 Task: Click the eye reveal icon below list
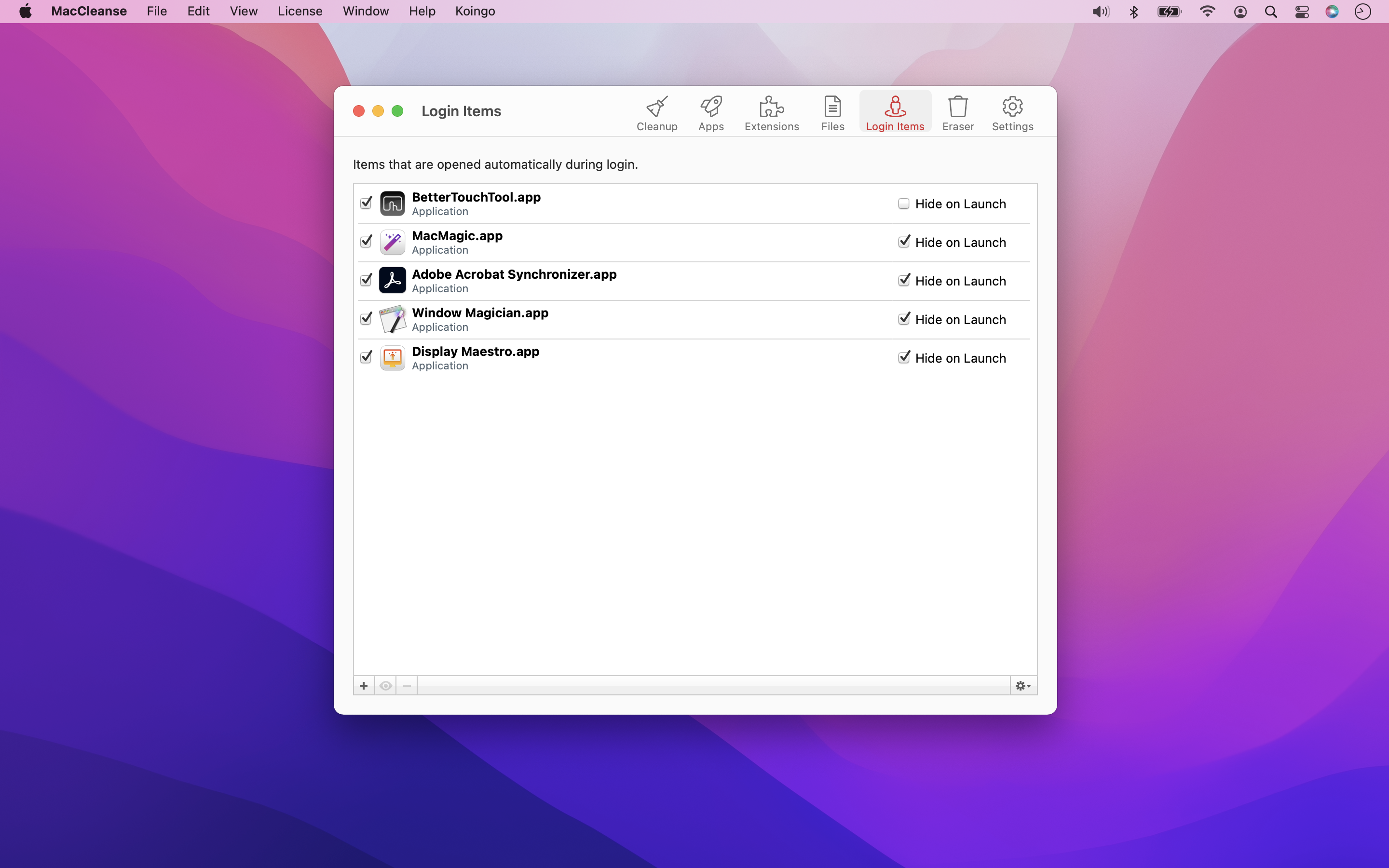[x=386, y=685]
